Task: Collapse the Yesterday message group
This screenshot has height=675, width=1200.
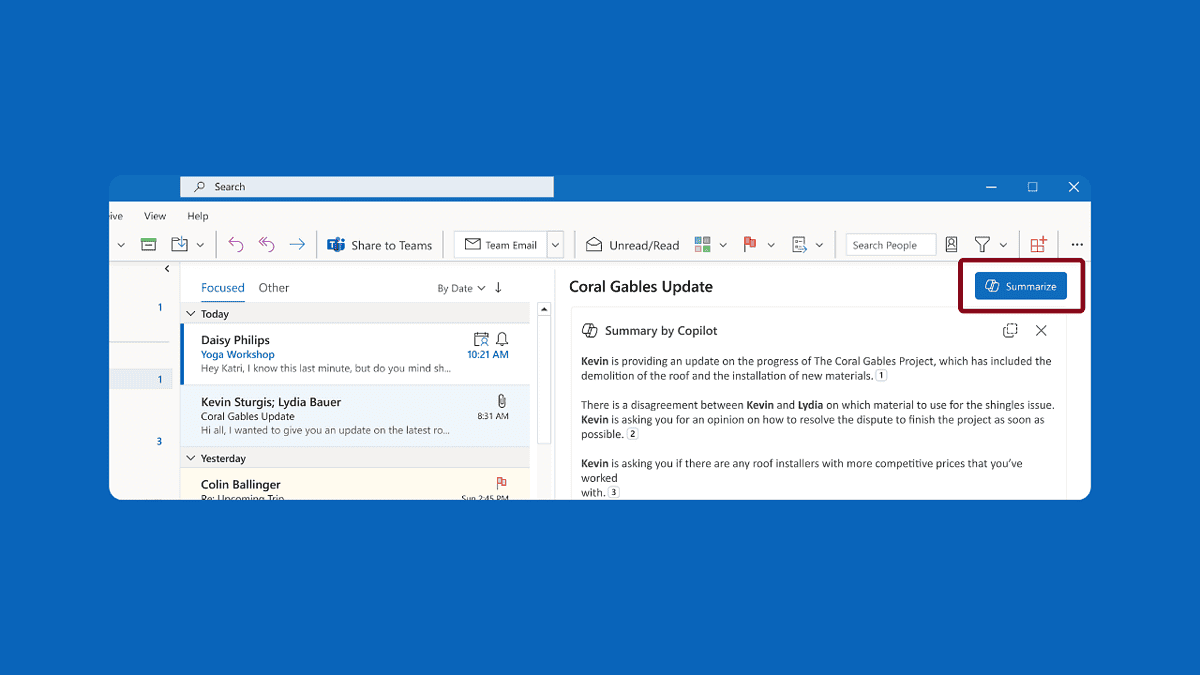Action: click(x=192, y=459)
